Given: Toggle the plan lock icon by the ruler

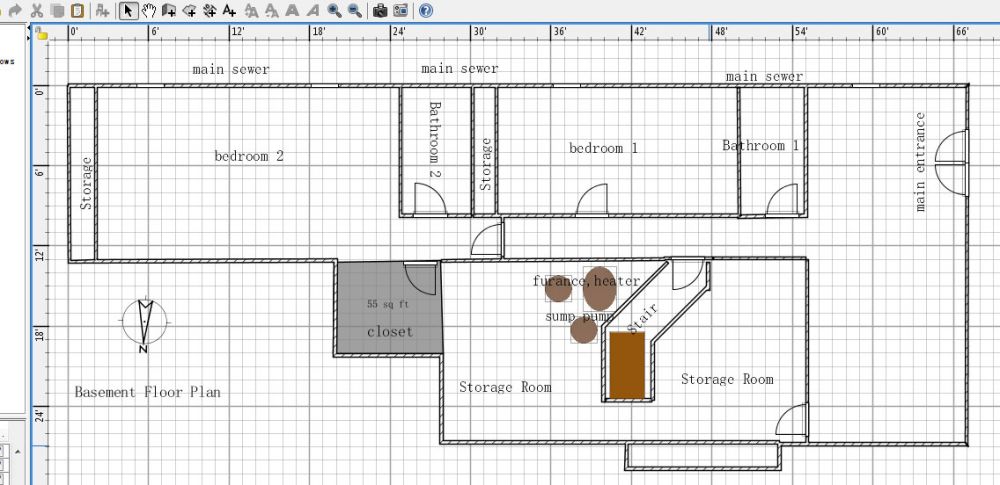Looking at the screenshot, I should pos(42,32).
